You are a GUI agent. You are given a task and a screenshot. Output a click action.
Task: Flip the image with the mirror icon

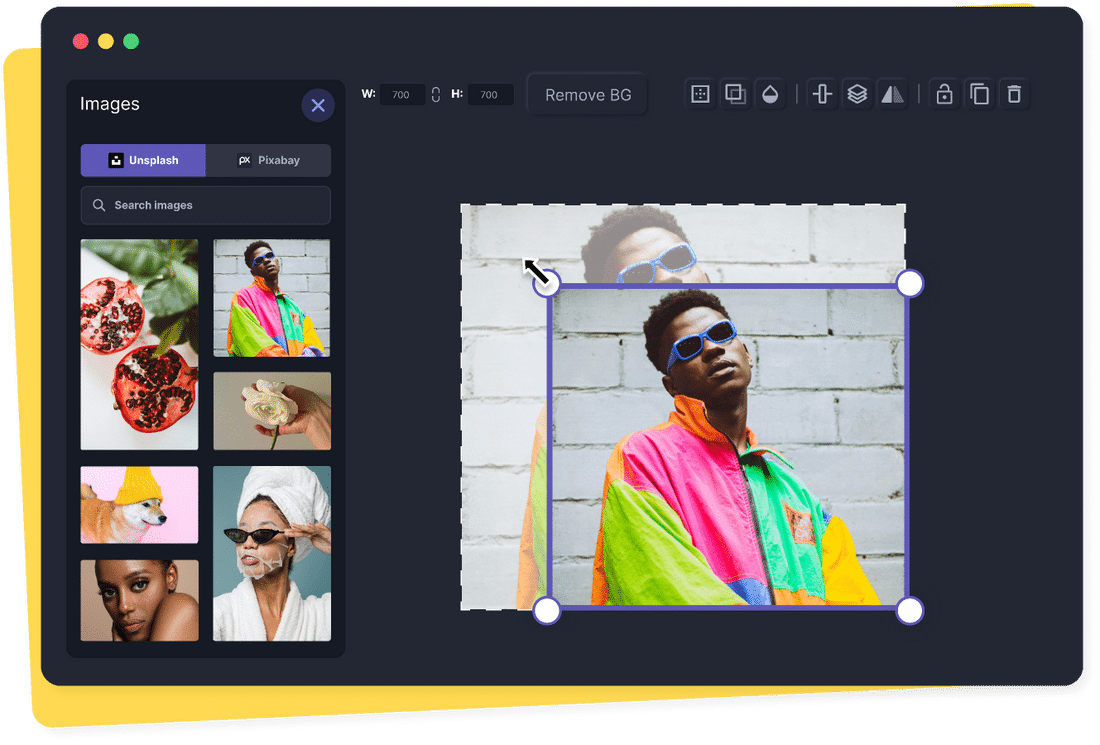[x=892, y=93]
